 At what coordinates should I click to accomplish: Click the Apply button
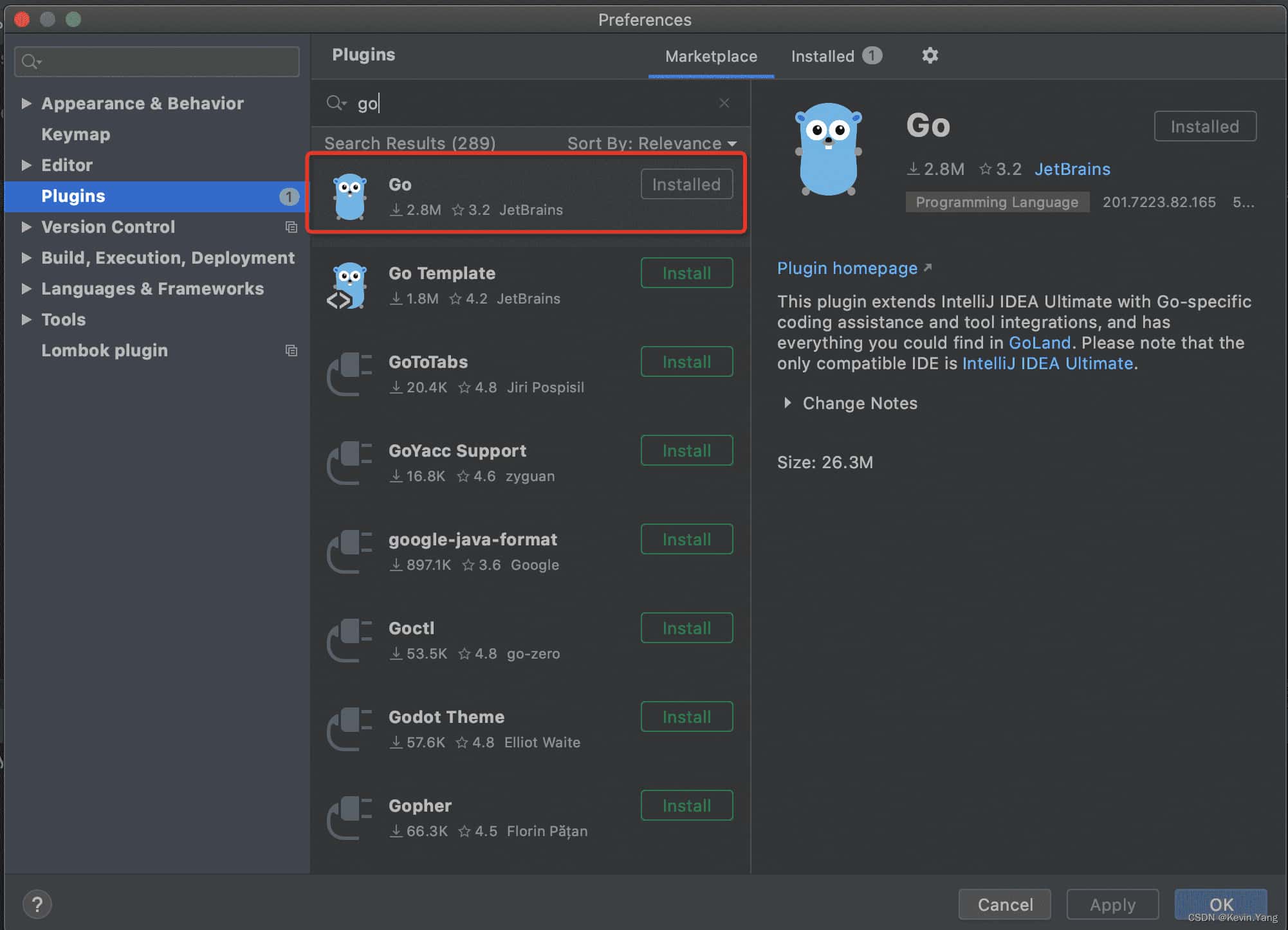click(1112, 904)
